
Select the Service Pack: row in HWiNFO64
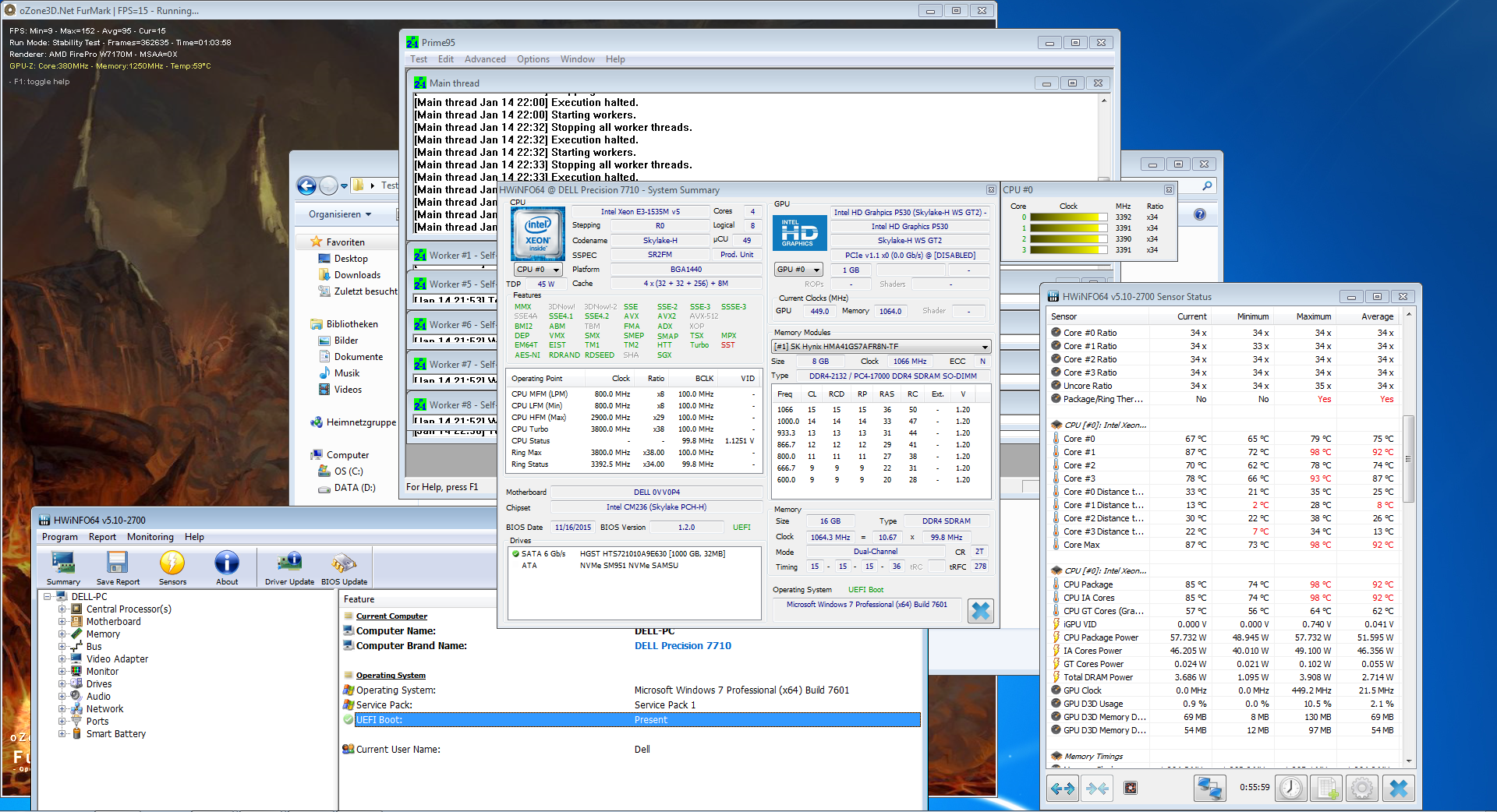point(631,705)
